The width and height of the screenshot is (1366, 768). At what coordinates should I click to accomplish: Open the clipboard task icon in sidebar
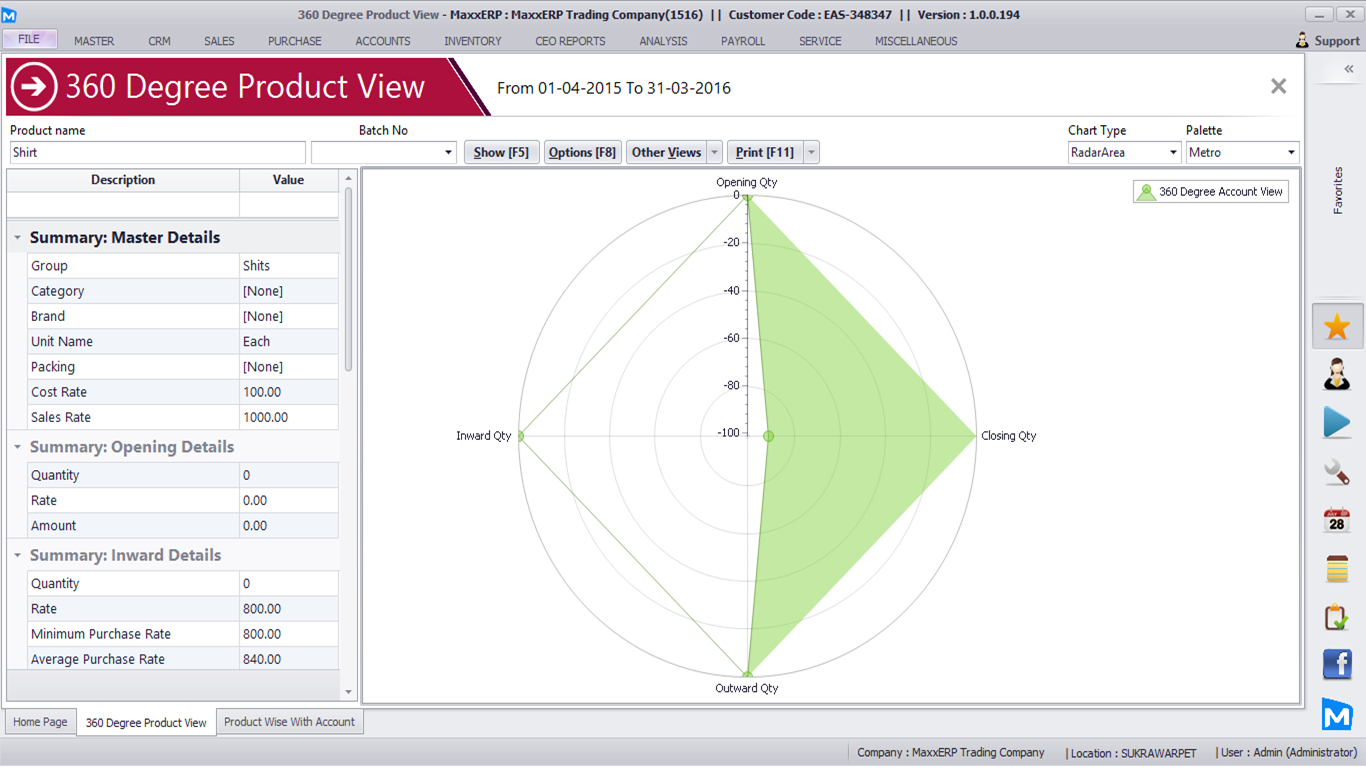(x=1337, y=617)
